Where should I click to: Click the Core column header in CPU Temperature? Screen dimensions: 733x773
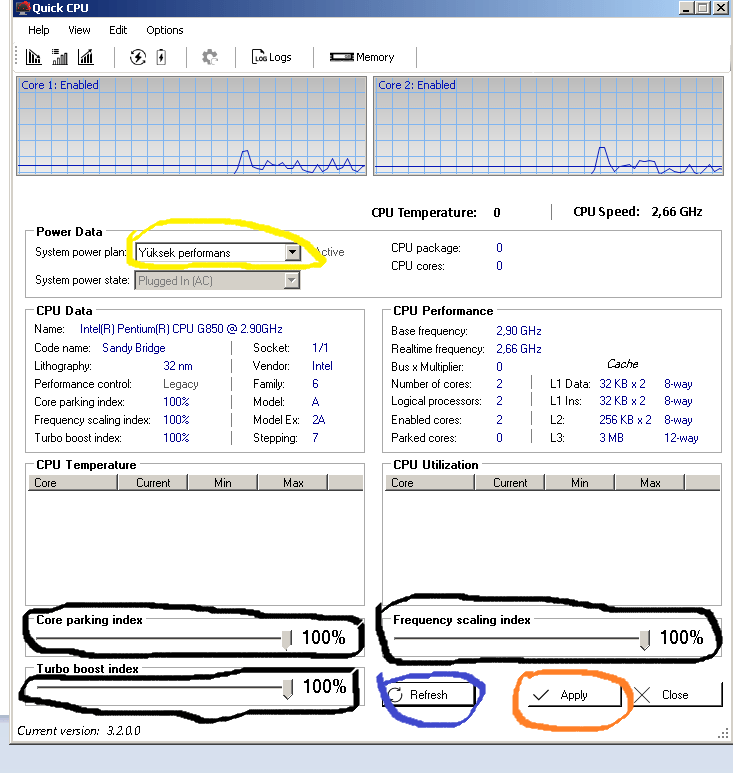tap(73, 483)
